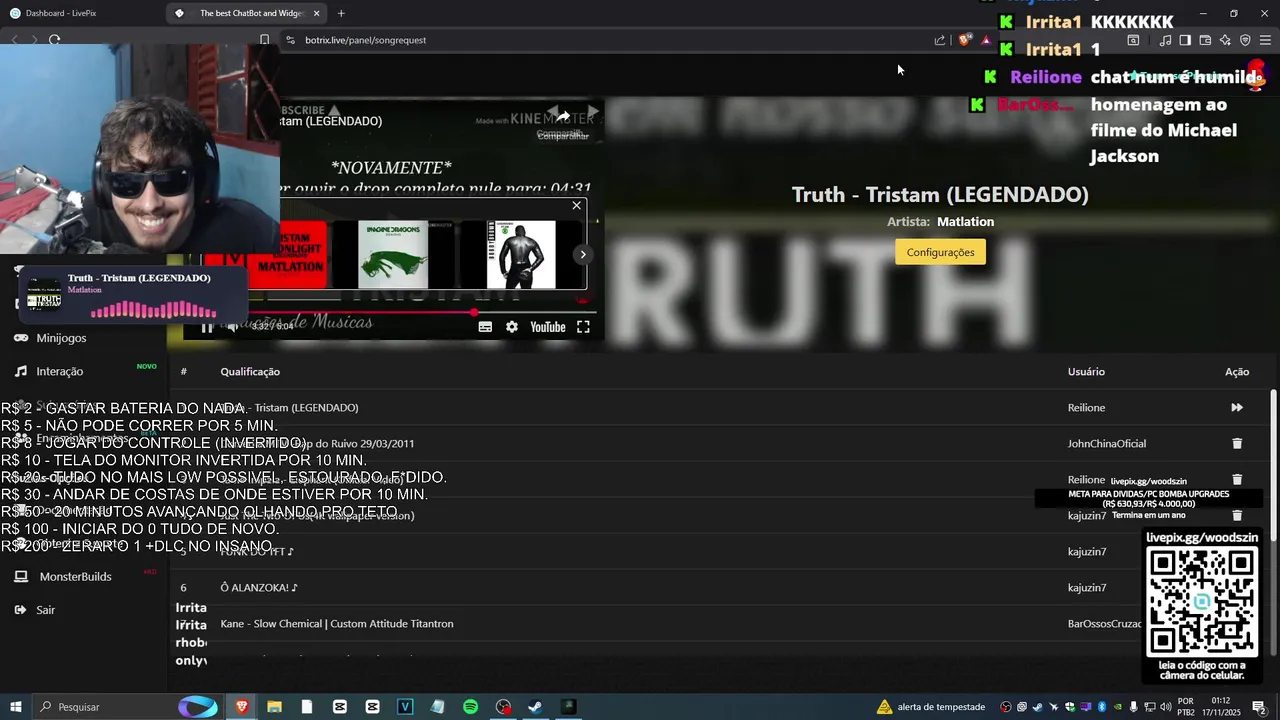Click the botrix.live address bar
The image size is (1280, 720).
tap(600, 40)
